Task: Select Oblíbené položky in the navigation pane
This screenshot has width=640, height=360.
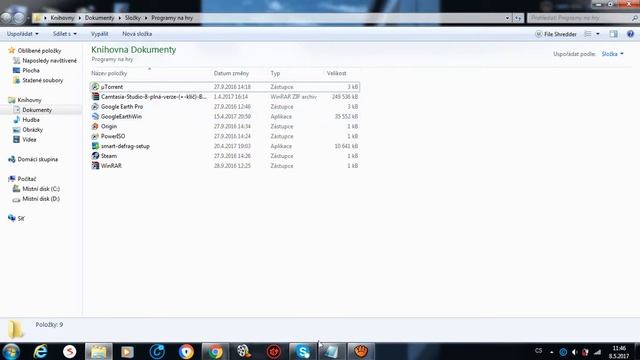Action: click(x=39, y=51)
